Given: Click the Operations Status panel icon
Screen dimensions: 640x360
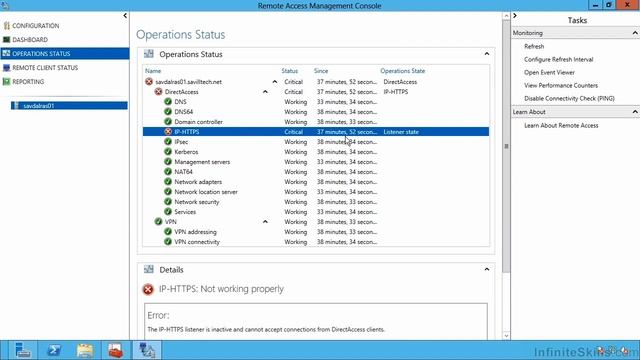Looking at the screenshot, I should [x=149, y=54].
